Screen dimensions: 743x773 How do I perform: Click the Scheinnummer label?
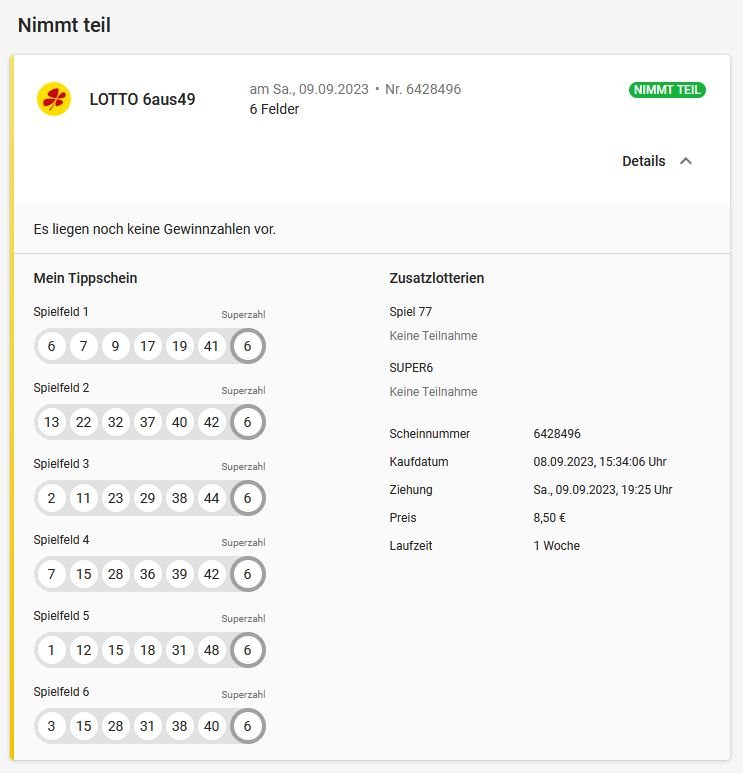point(429,434)
